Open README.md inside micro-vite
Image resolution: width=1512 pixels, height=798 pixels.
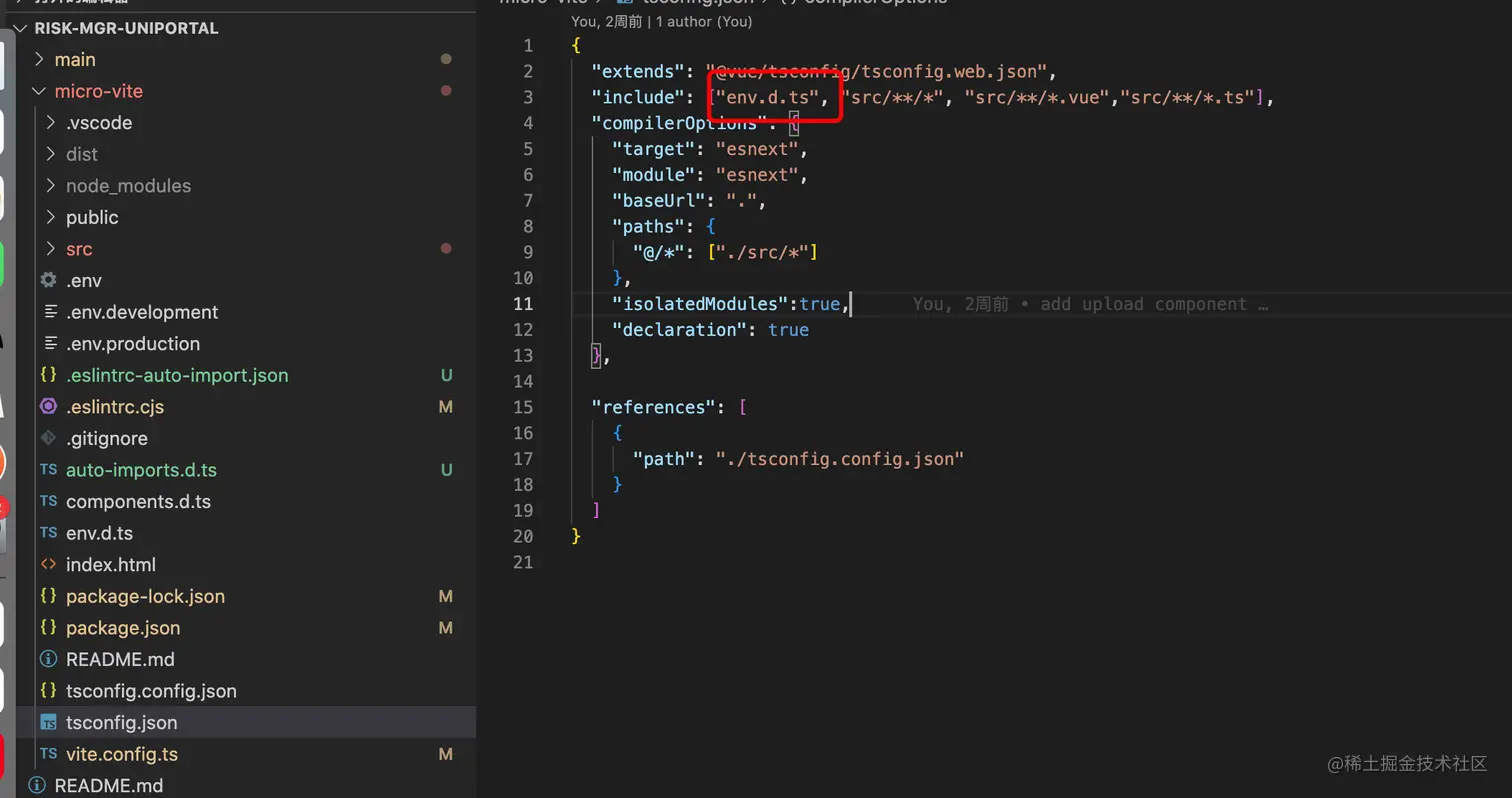pos(120,660)
